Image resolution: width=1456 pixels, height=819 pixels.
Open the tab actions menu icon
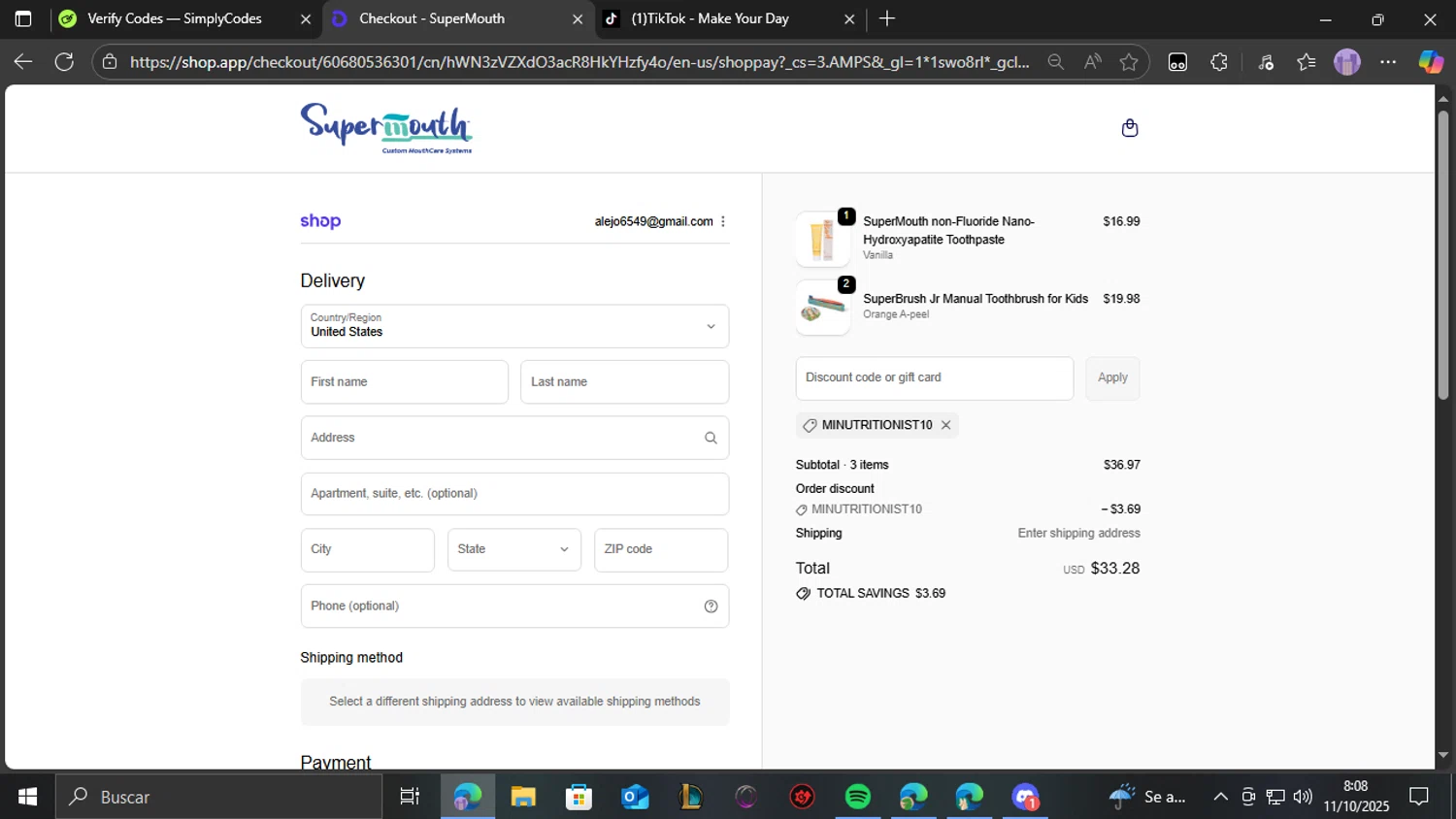[23, 18]
